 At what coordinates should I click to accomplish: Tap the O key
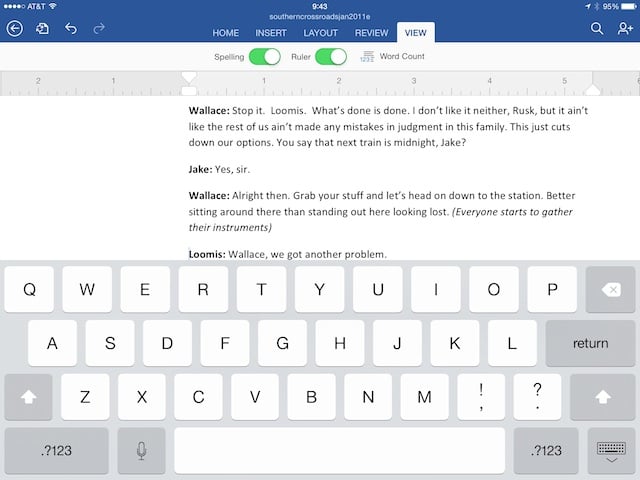pos(494,289)
